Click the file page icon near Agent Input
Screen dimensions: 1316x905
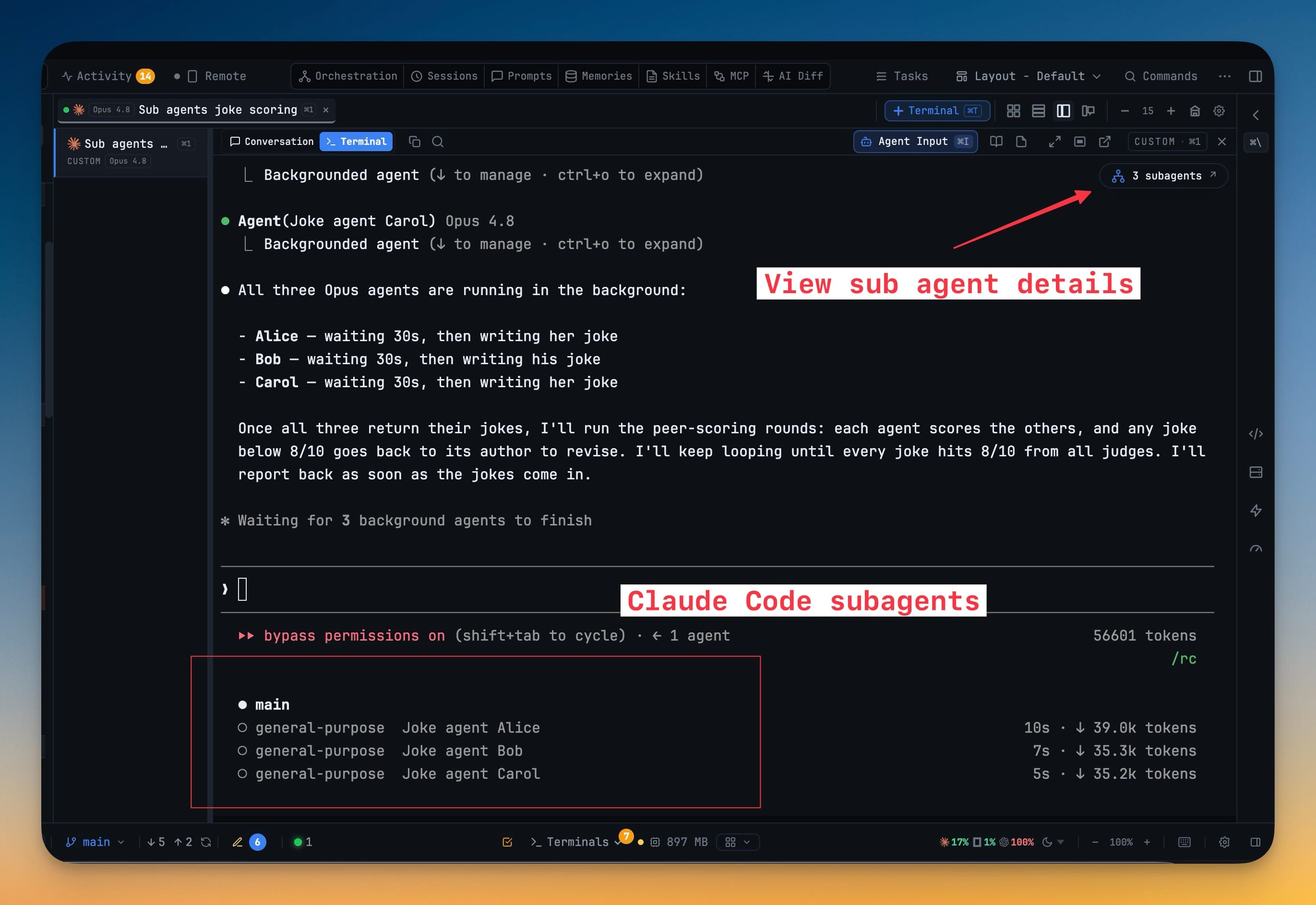click(x=1021, y=141)
